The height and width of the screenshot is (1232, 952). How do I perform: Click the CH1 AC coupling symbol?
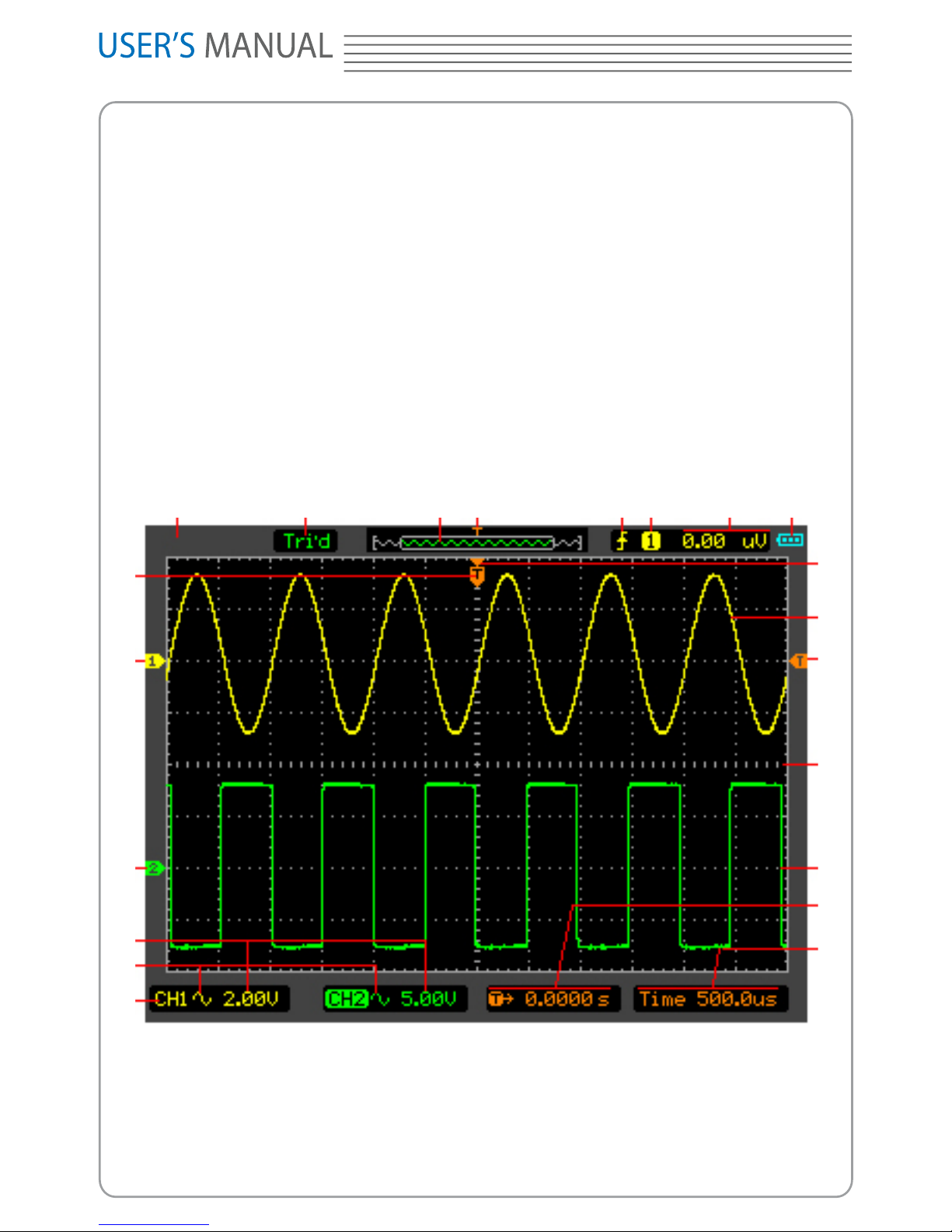(x=203, y=1000)
